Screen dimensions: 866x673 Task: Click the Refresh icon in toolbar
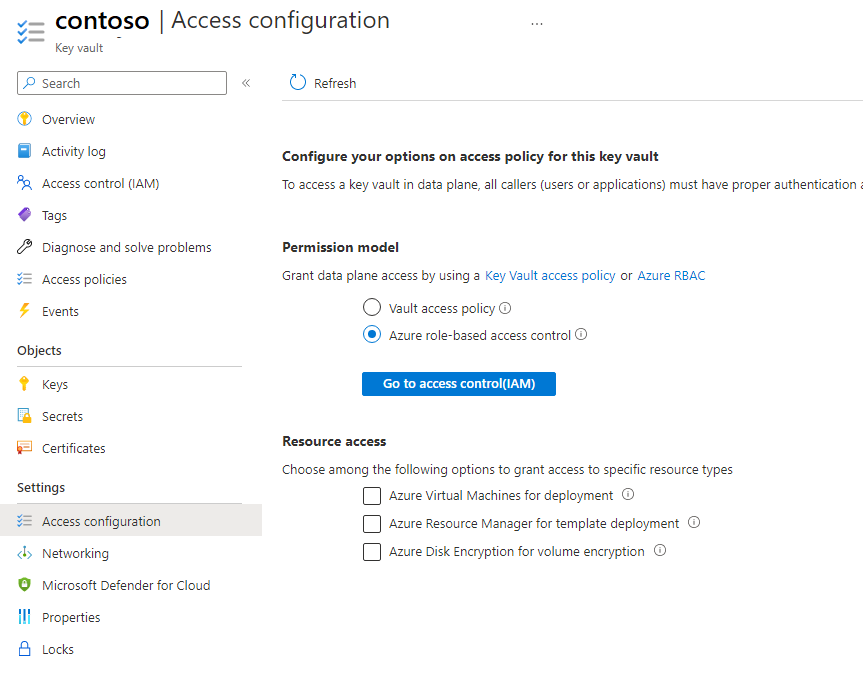(298, 83)
